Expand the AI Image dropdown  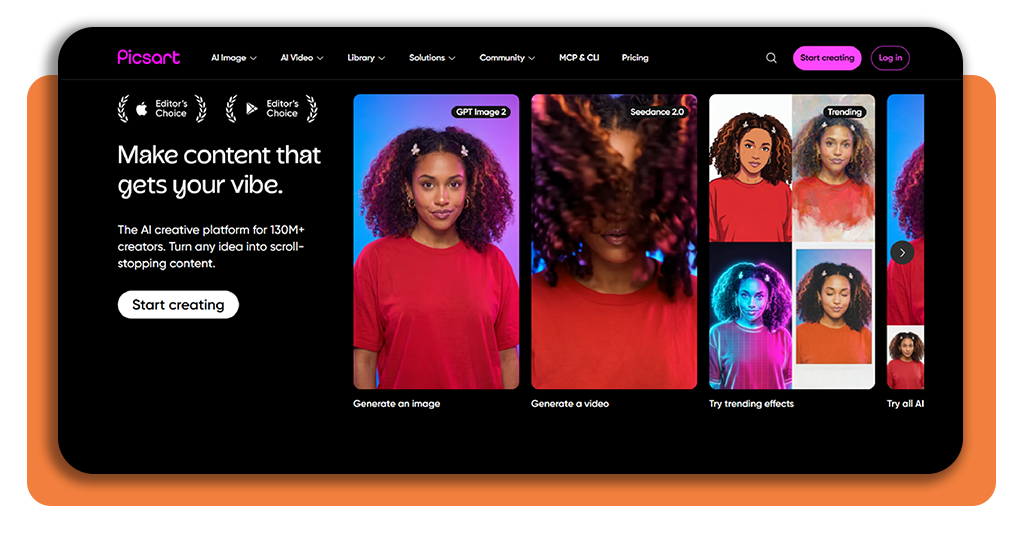234,57
